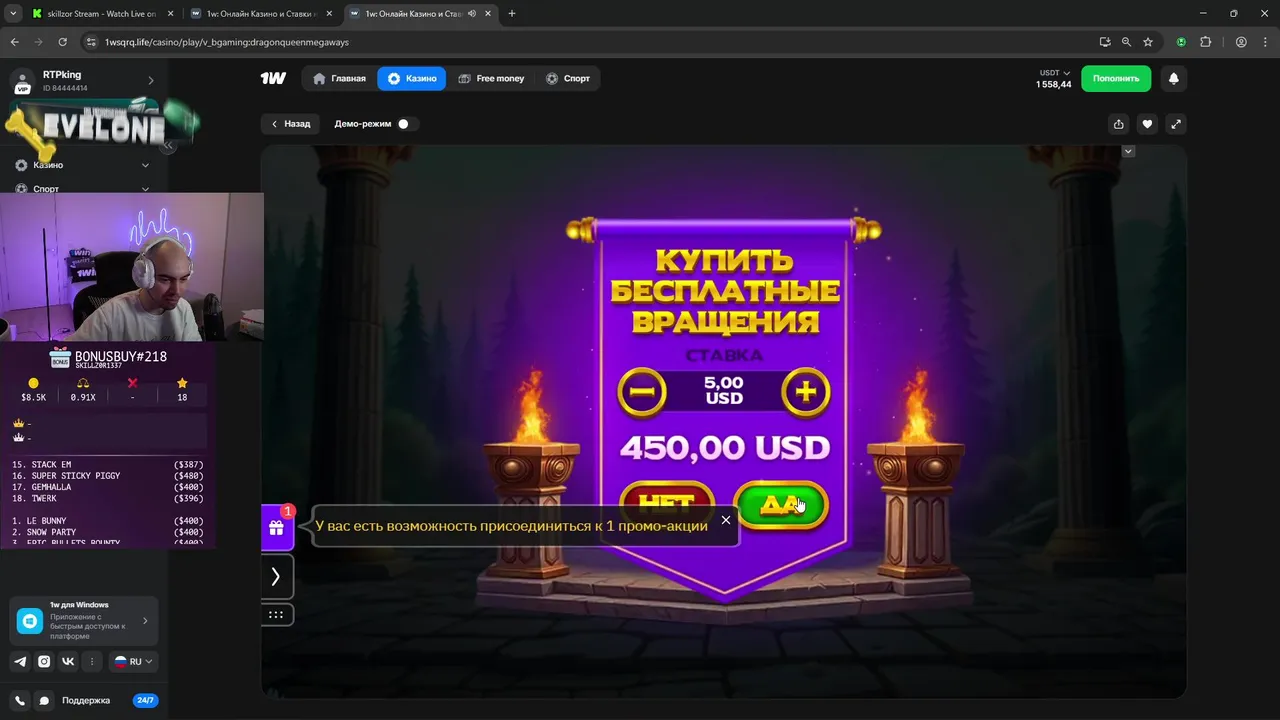Open the gift promo box icon
This screenshot has height=720, width=1280.
277,527
